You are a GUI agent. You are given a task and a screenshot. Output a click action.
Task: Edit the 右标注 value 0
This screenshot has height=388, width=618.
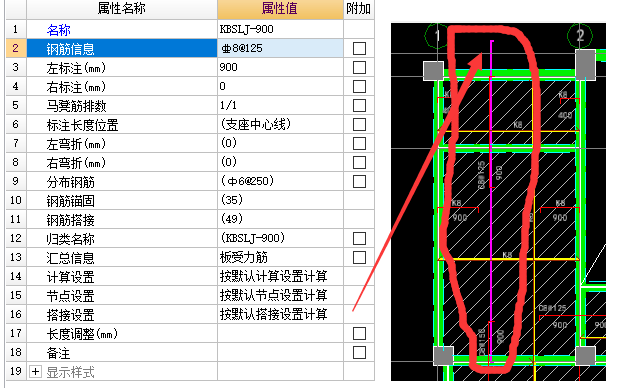[x=280, y=86]
